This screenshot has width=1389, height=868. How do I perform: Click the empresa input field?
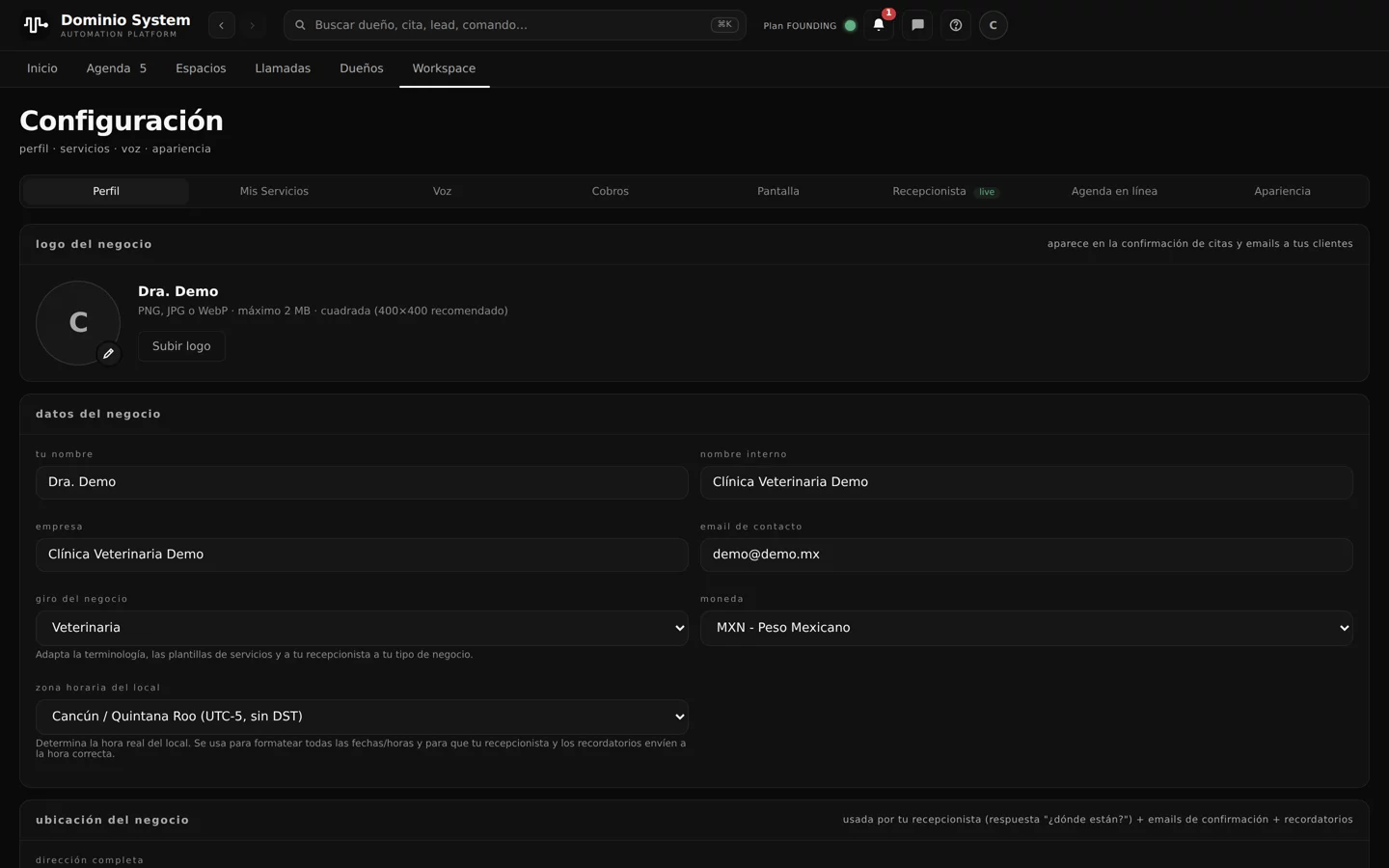coord(362,555)
